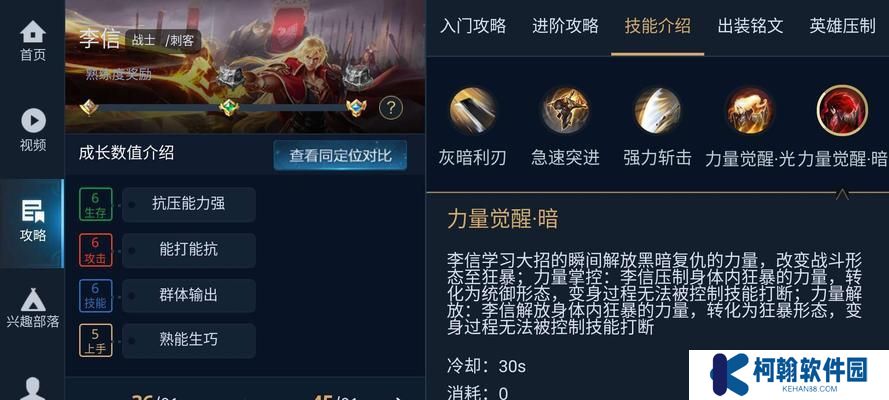The width and height of the screenshot is (889, 400).
Task: Switch to the 入门攻略 tab
Action: 473,26
